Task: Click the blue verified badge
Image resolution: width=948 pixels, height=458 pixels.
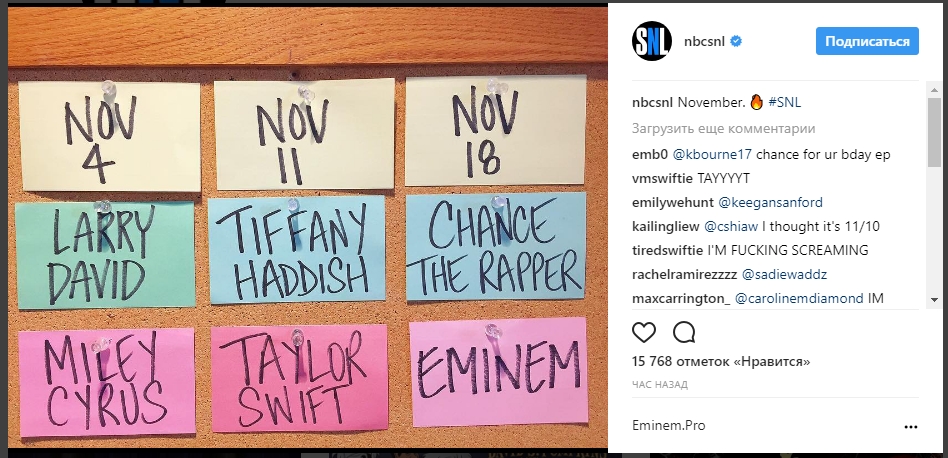Action: [x=736, y=42]
